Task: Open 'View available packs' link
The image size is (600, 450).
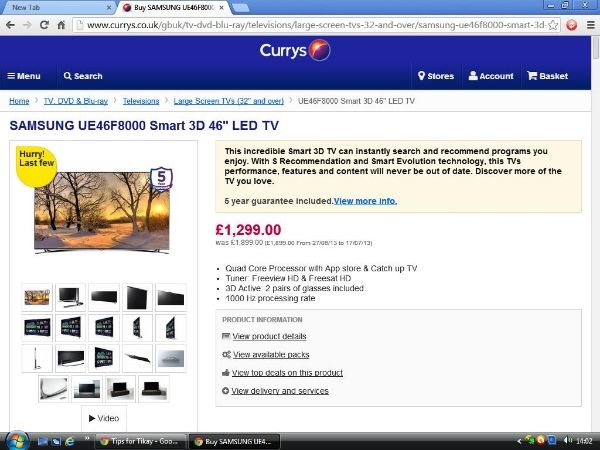Action: 271,355
